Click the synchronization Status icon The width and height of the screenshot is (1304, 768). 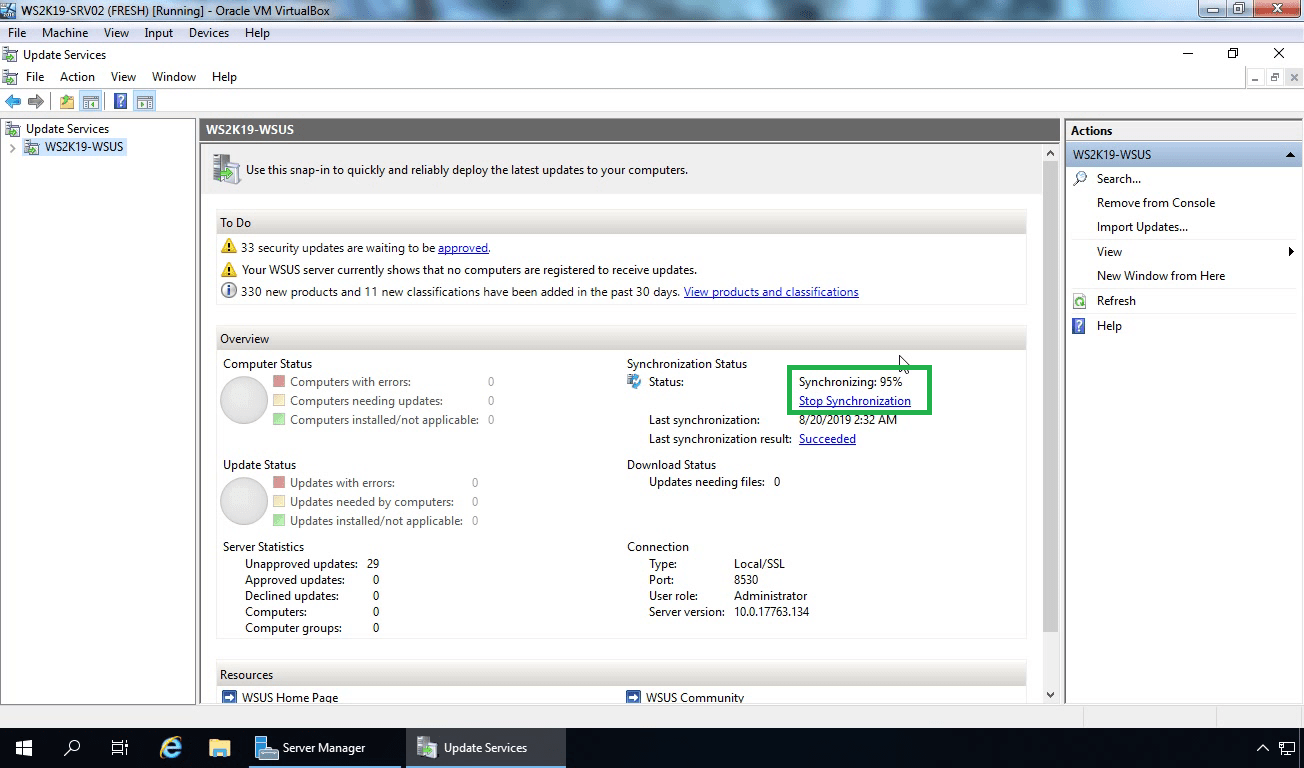(x=634, y=382)
